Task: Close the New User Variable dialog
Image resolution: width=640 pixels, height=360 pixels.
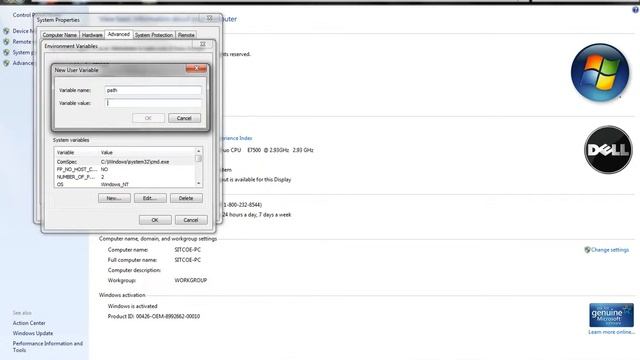Action: pos(196,69)
